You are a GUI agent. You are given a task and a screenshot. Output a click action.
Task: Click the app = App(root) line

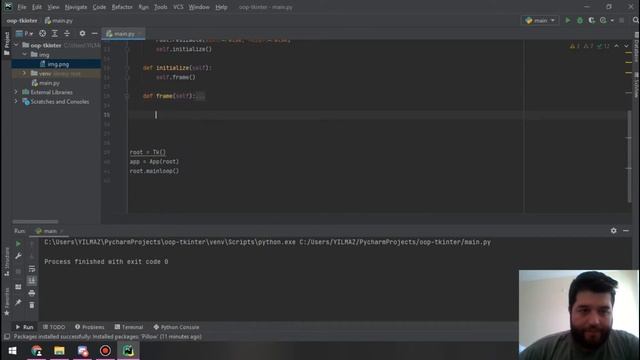154,162
